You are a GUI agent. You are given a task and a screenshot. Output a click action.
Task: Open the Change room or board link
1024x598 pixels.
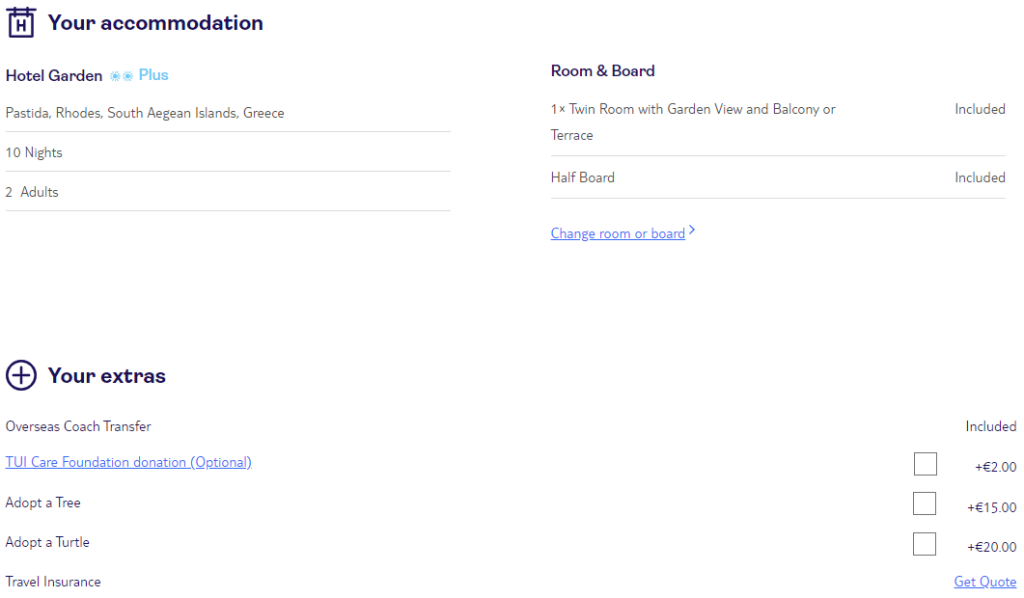[618, 233]
